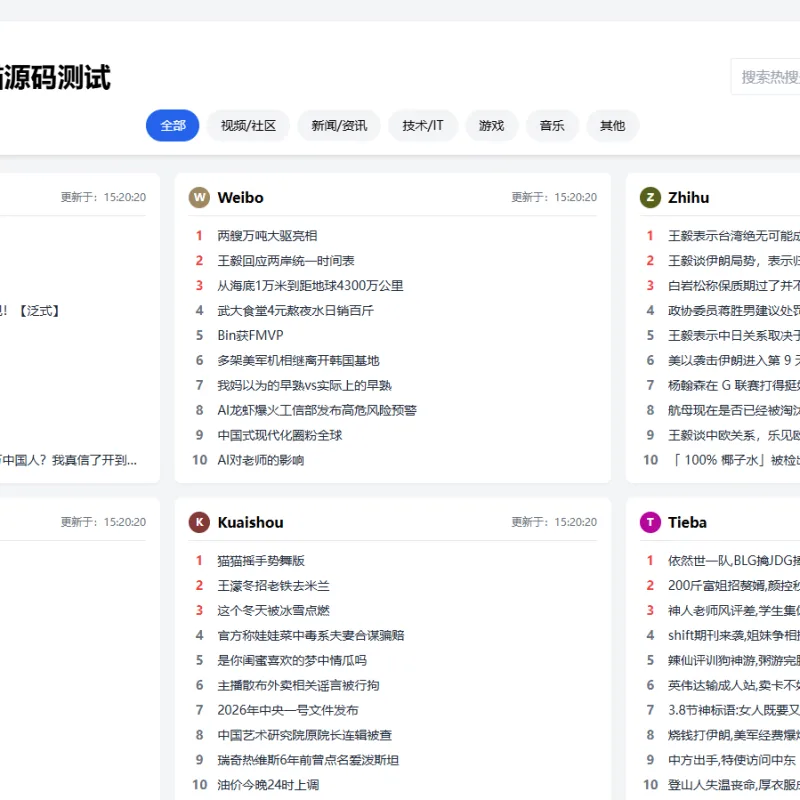Open Kuaishou topic 官方称娃娃菜中毒系夫妻合谋骗赔
Screen dimensions: 800x800
tap(311, 636)
